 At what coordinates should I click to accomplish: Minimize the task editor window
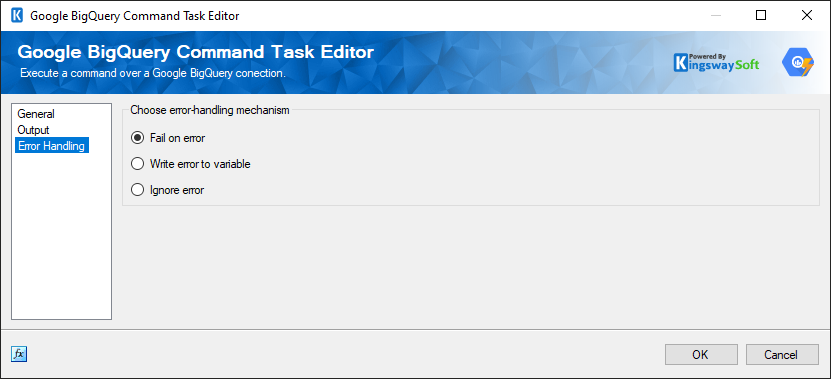715,15
